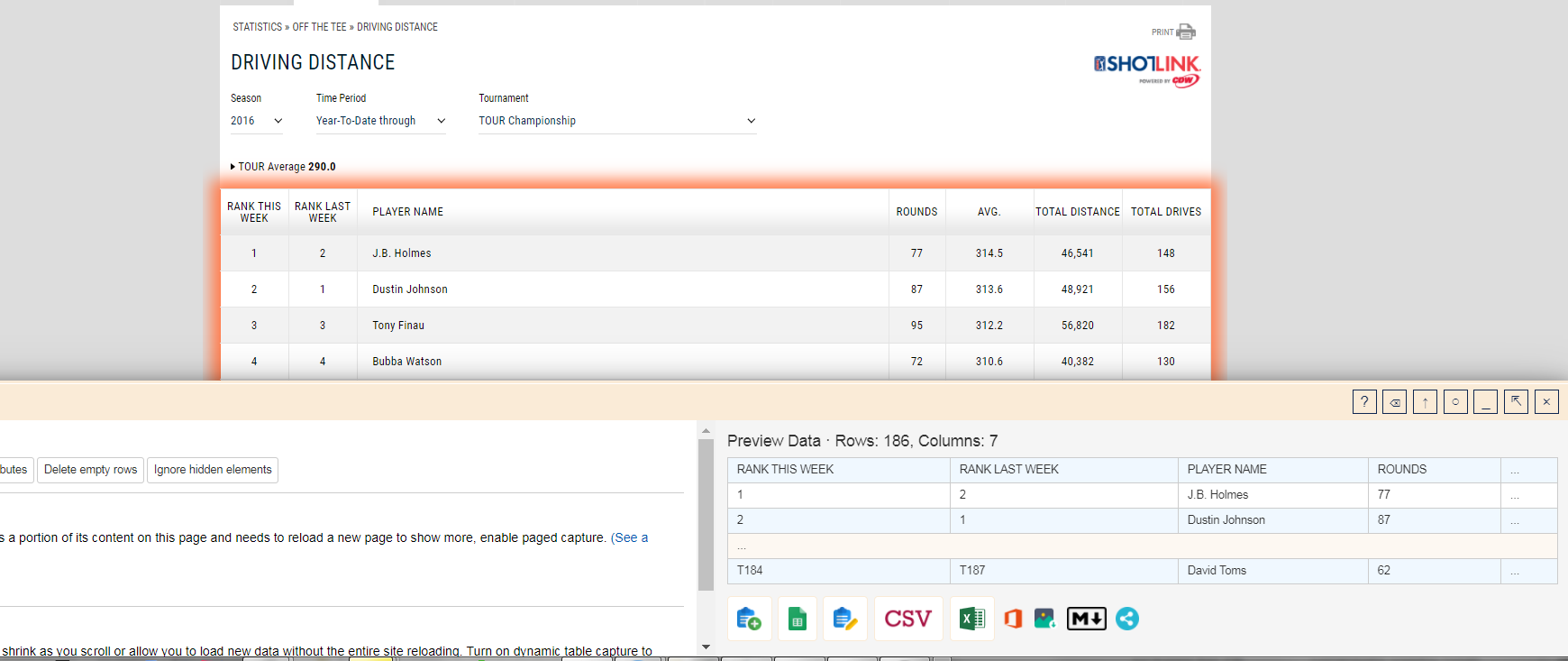Click the image download icon

coord(1044,619)
